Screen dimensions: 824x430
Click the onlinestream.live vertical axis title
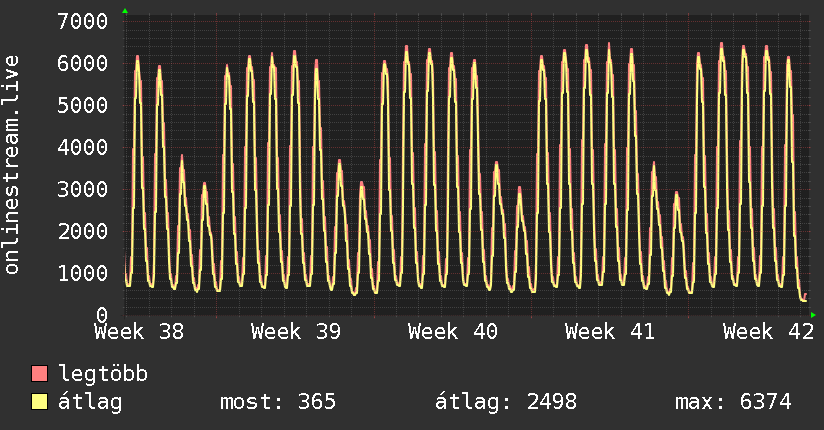[12, 165]
